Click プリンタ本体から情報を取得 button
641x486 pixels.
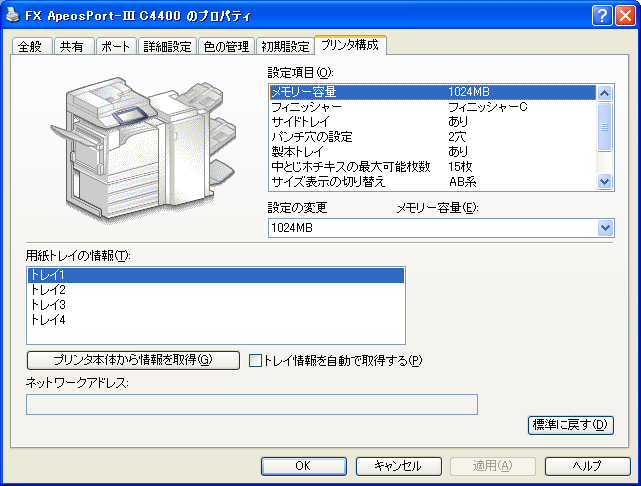pyautogui.click(x=133, y=360)
